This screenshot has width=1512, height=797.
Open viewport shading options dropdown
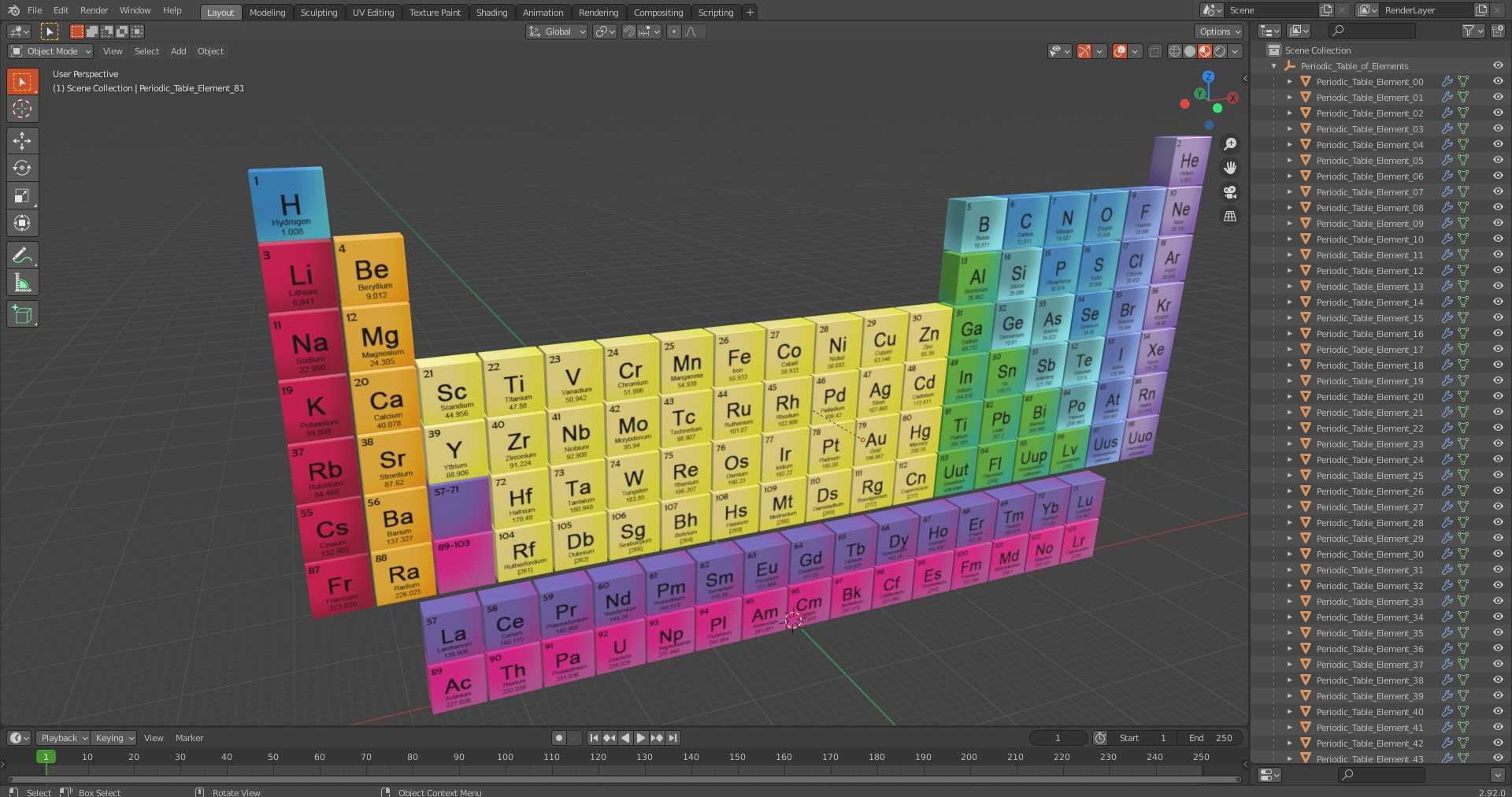pyautogui.click(x=1236, y=51)
